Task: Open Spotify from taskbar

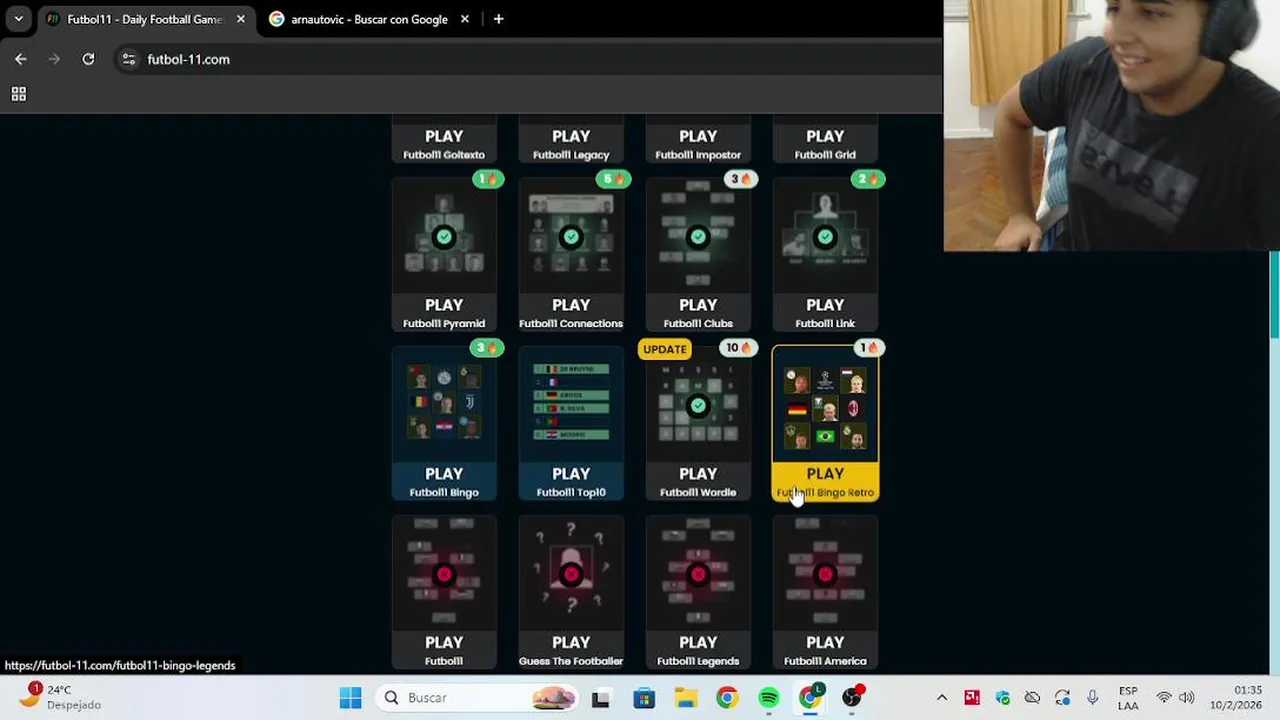Action: 768,698
